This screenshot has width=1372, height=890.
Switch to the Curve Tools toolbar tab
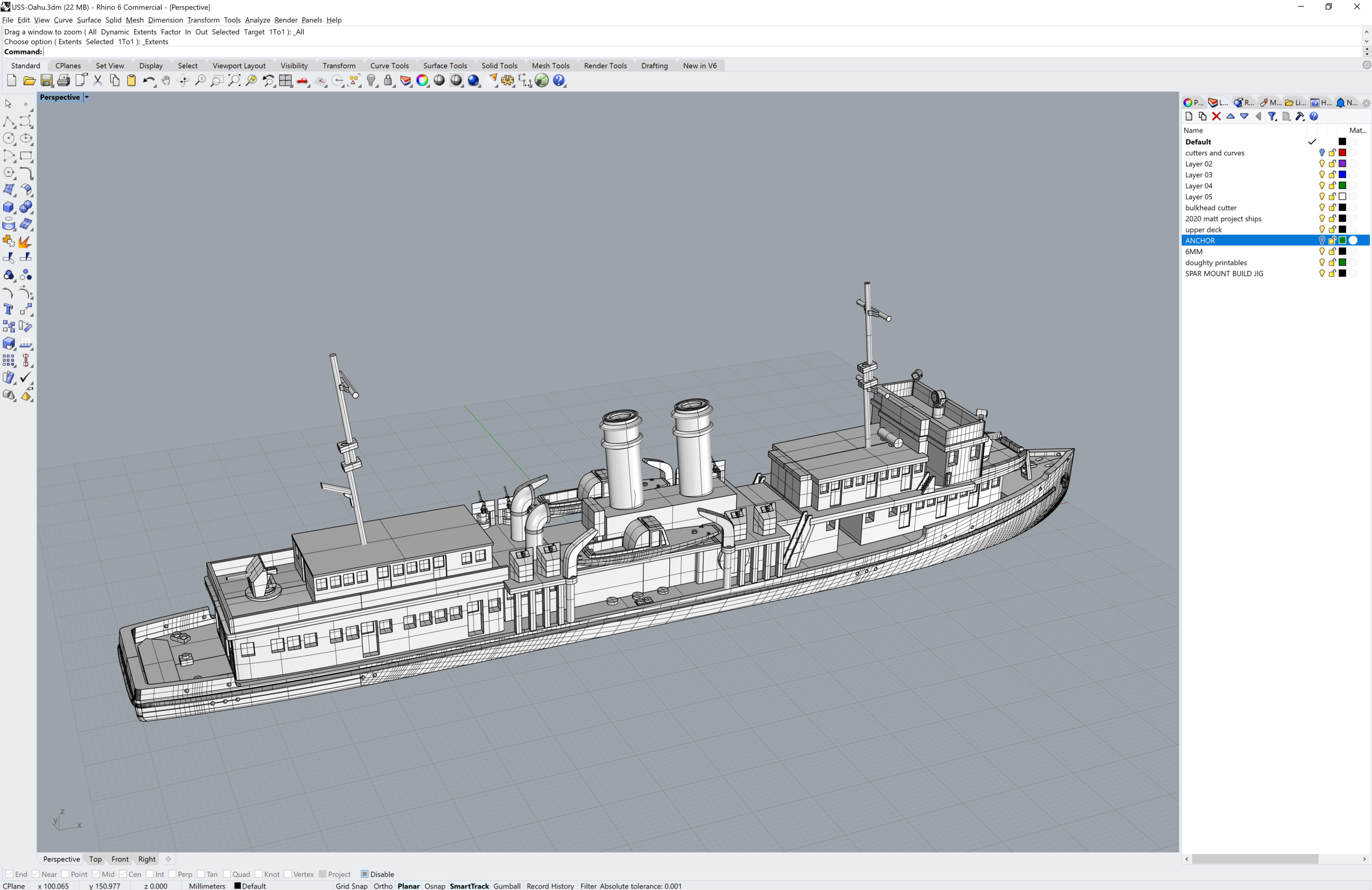click(389, 66)
